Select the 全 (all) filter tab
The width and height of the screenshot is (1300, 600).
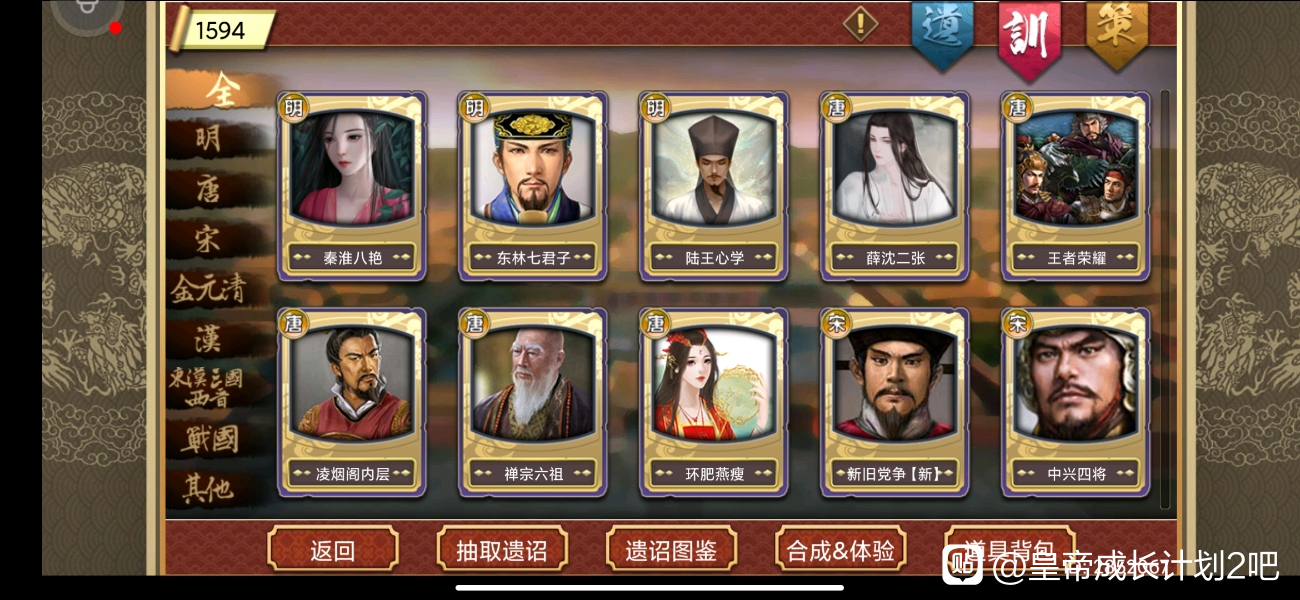pos(222,90)
